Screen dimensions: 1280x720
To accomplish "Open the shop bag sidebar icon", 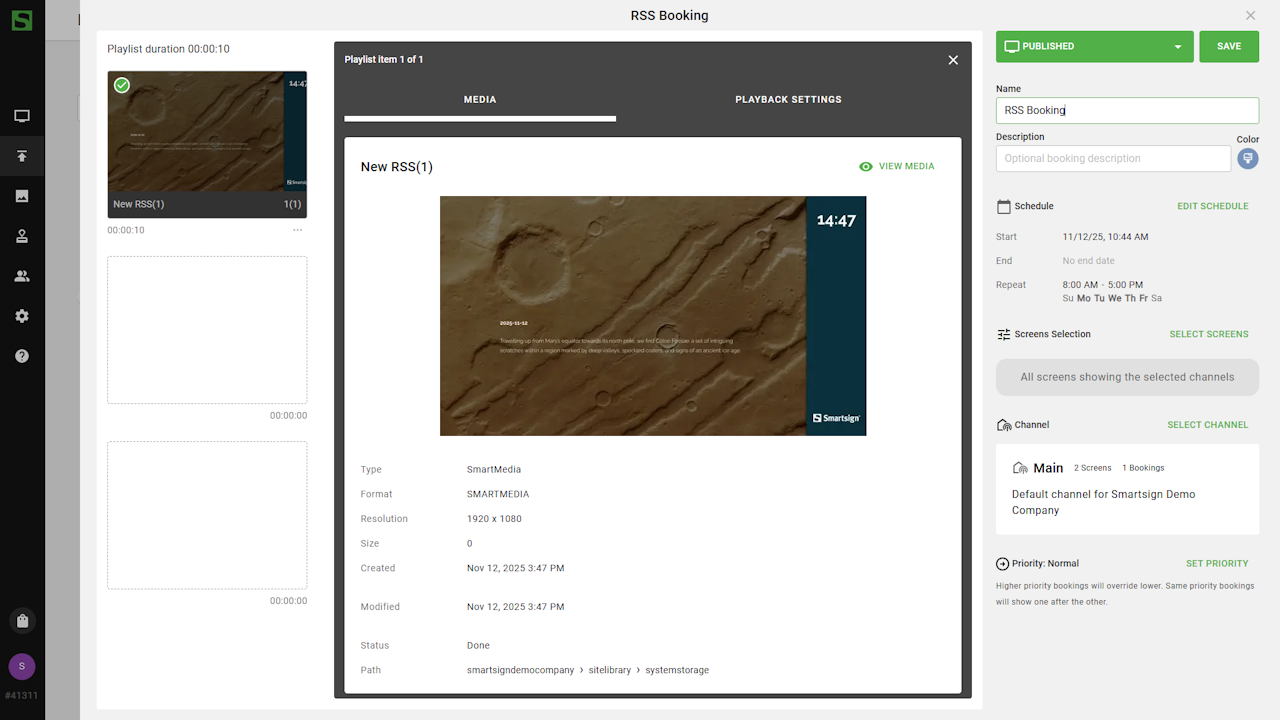I will tap(22, 621).
